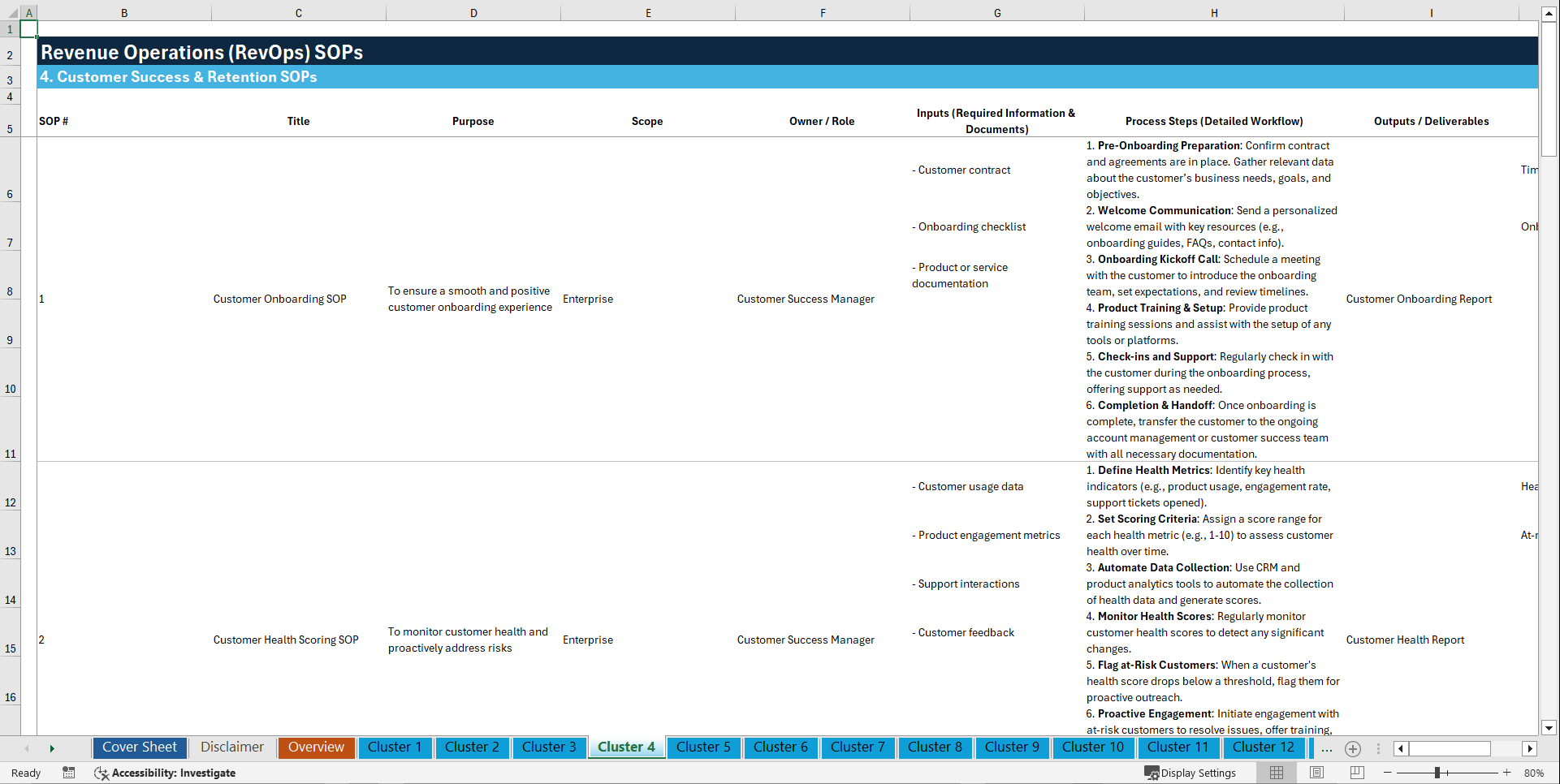Start recording a macro from the status bar
1560x784 pixels.
69,773
